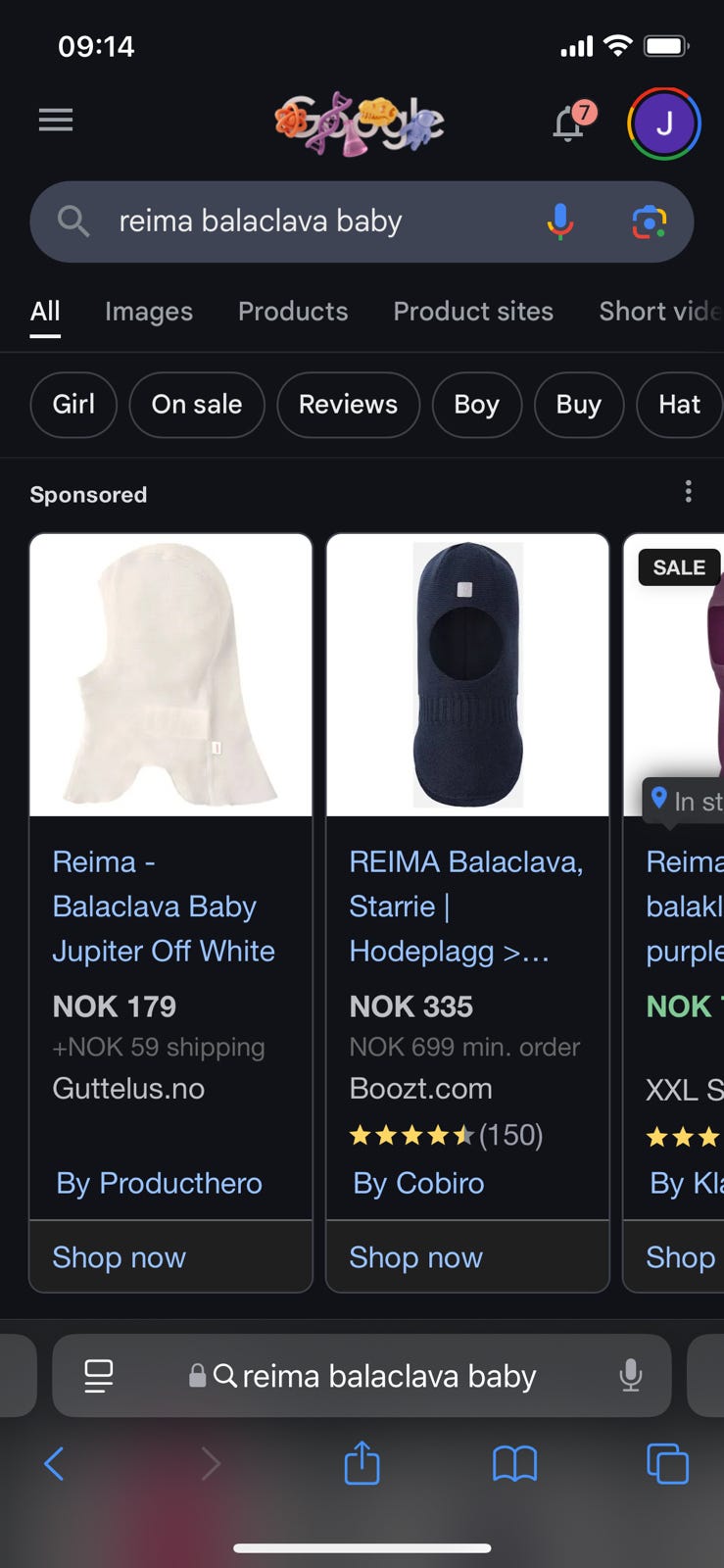Open the Google hamburger menu
This screenshot has height=1568, width=724.
(56, 121)
